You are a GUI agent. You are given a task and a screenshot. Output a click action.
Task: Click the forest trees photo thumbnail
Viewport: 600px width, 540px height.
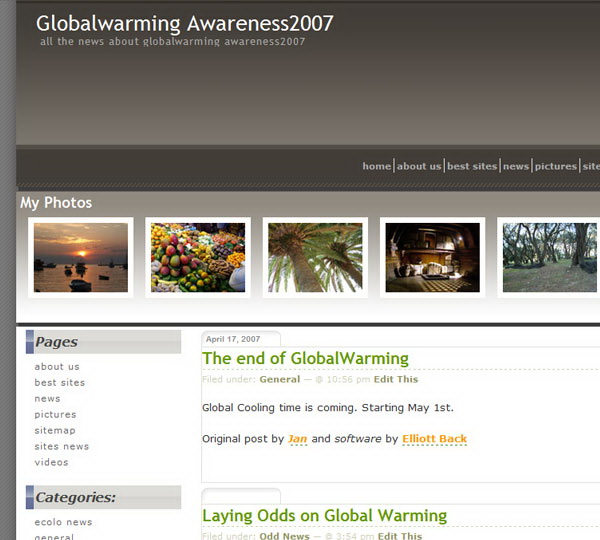tap(549, 257)
